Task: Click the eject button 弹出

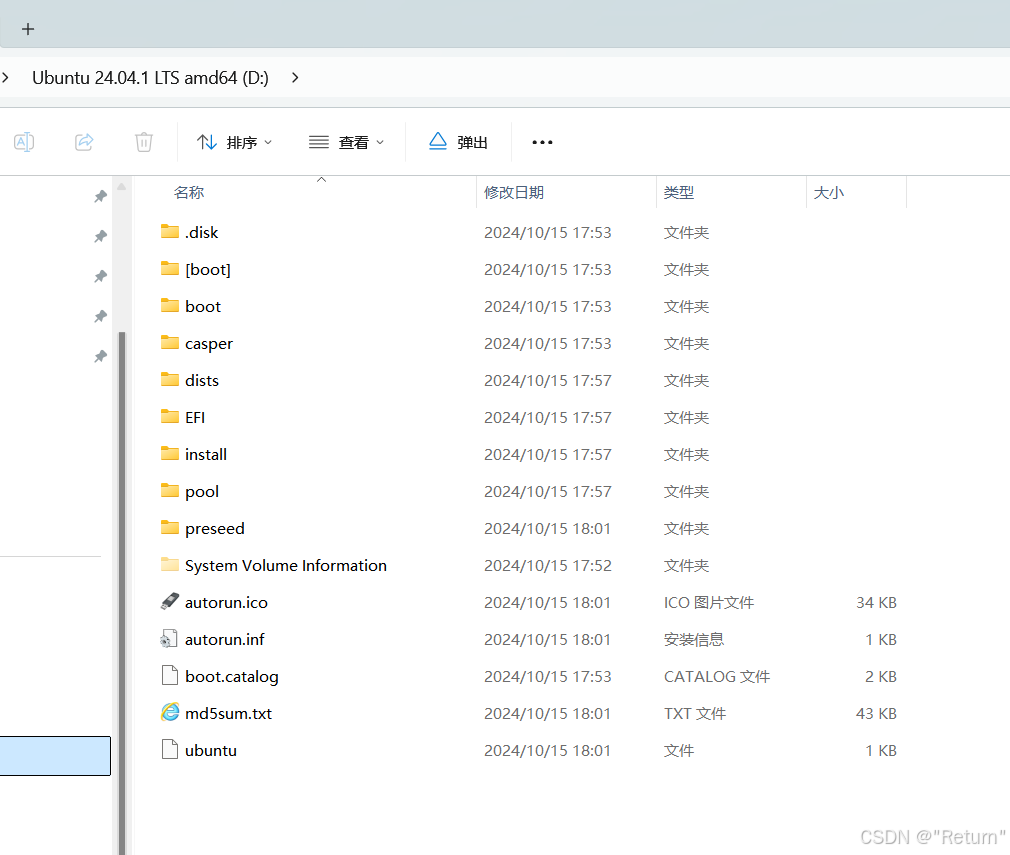Action: [458, 142]
